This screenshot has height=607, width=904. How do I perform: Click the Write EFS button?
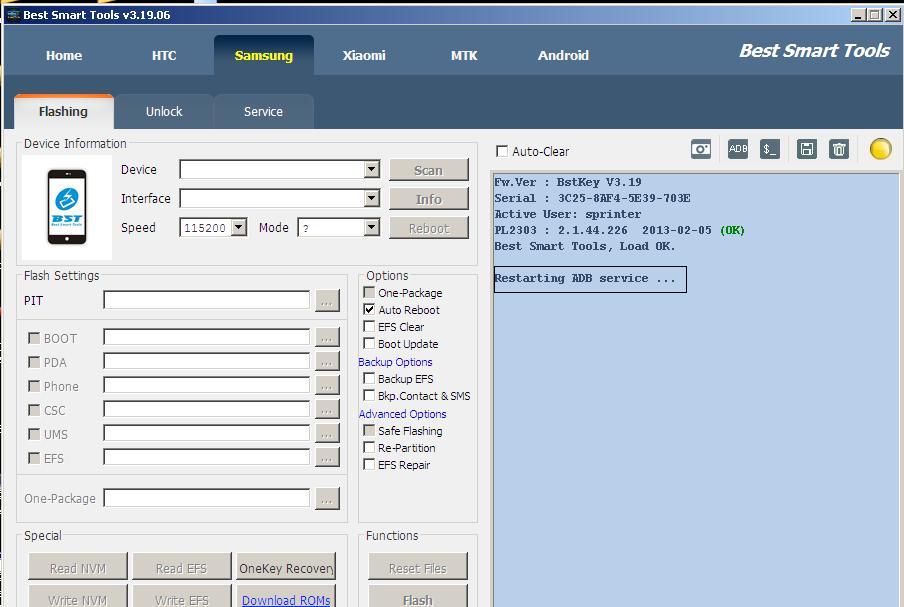point(182,597)
